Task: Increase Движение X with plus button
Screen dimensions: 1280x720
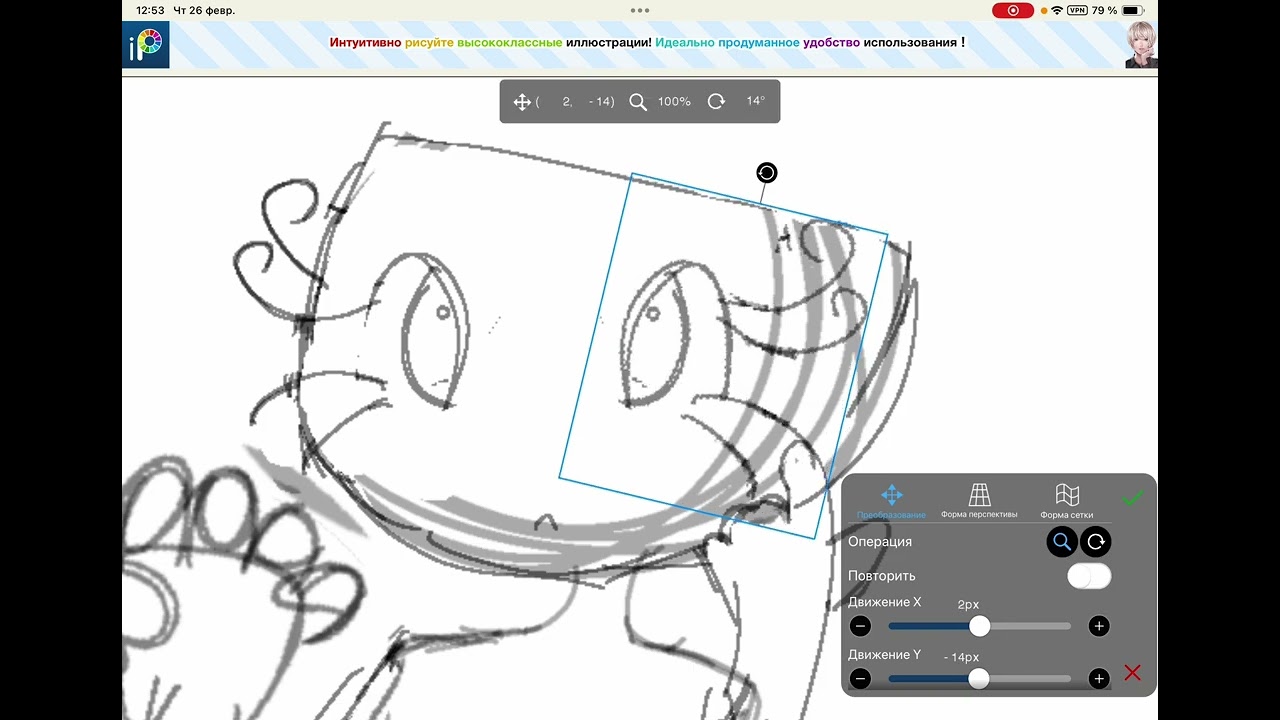Action: pos(1099,627)
